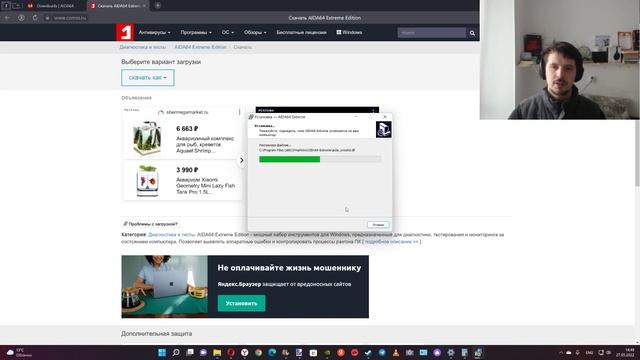Open NVIDIA app from the taskbar
The image size is (640, 360).
pyautogui.click(x=327, y=352)
